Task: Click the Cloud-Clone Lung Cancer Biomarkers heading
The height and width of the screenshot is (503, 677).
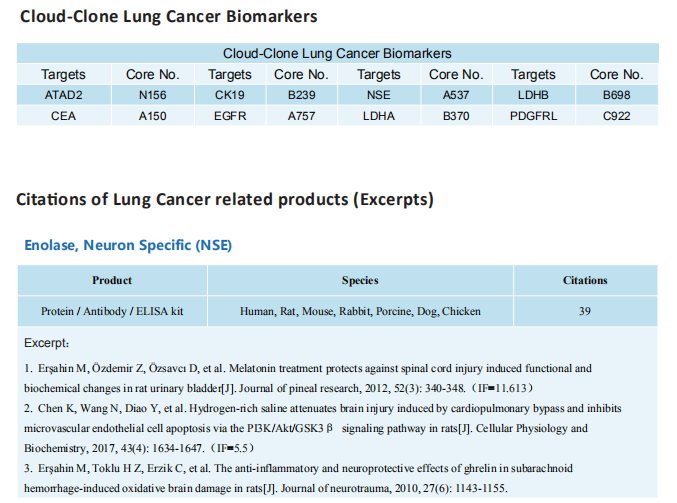Action: [168, 16]
